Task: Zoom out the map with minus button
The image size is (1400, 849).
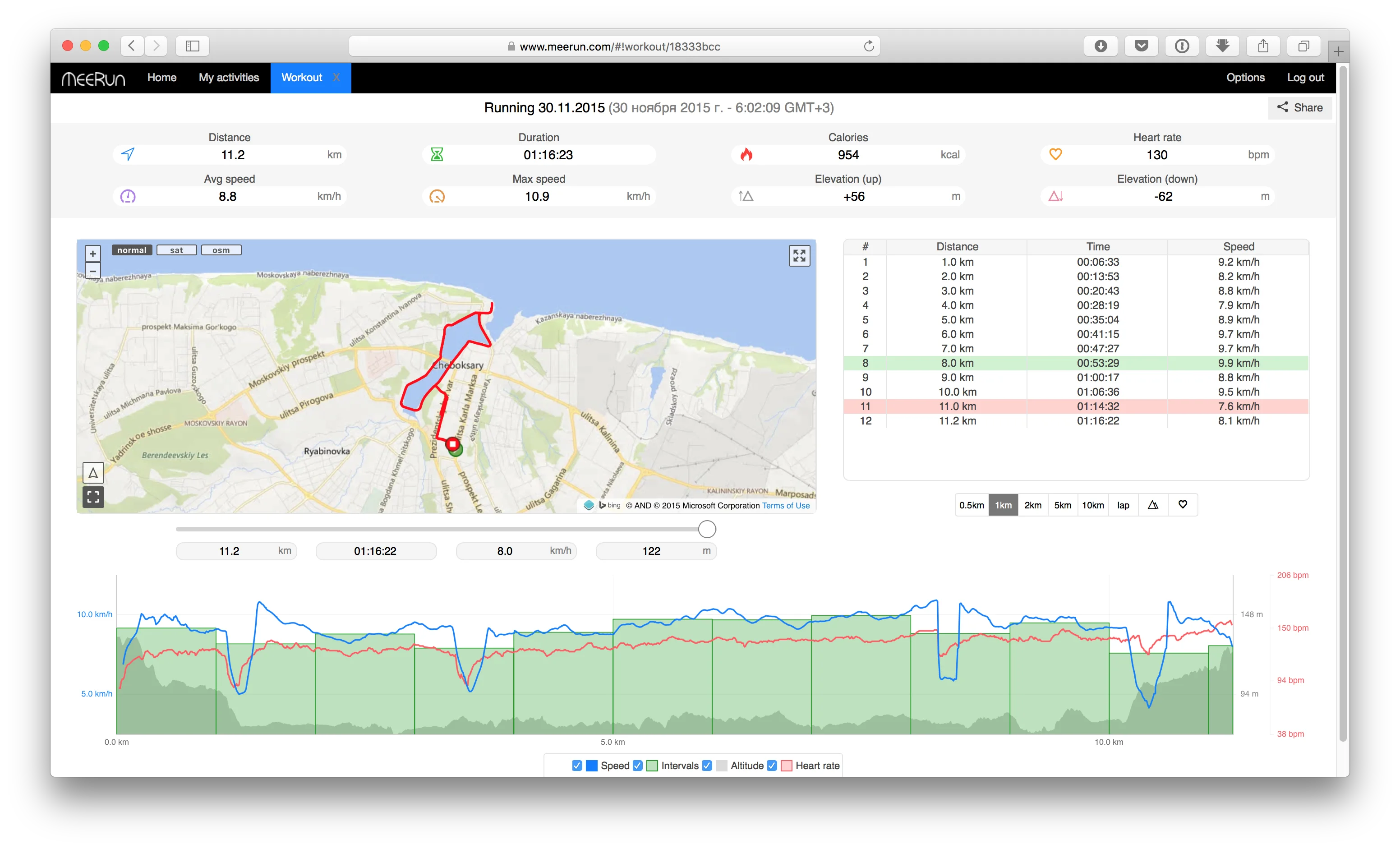Action: pyautogui.click(x=92, y=271)
